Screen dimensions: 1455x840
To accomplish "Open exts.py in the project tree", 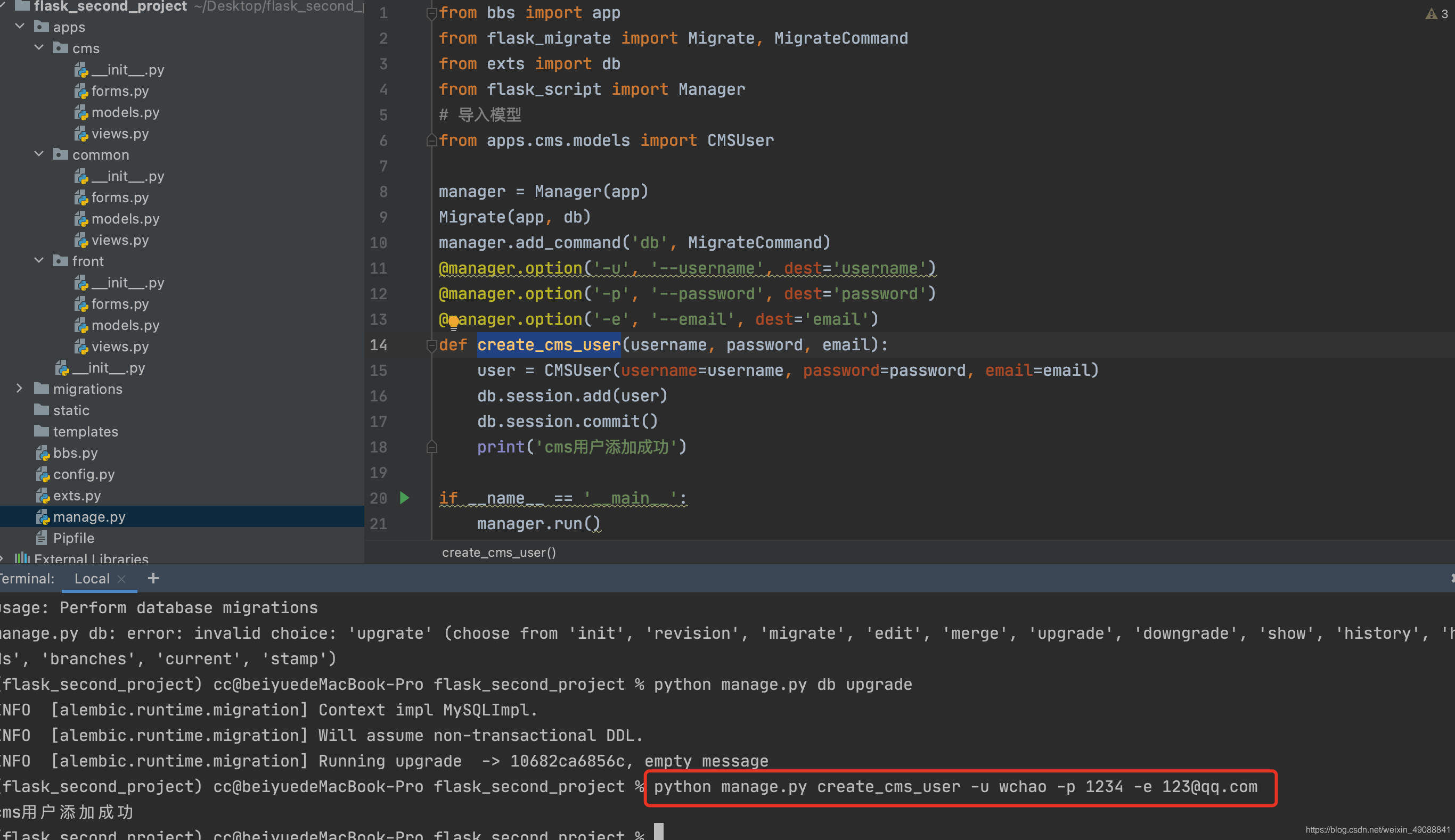I will 68,496.
